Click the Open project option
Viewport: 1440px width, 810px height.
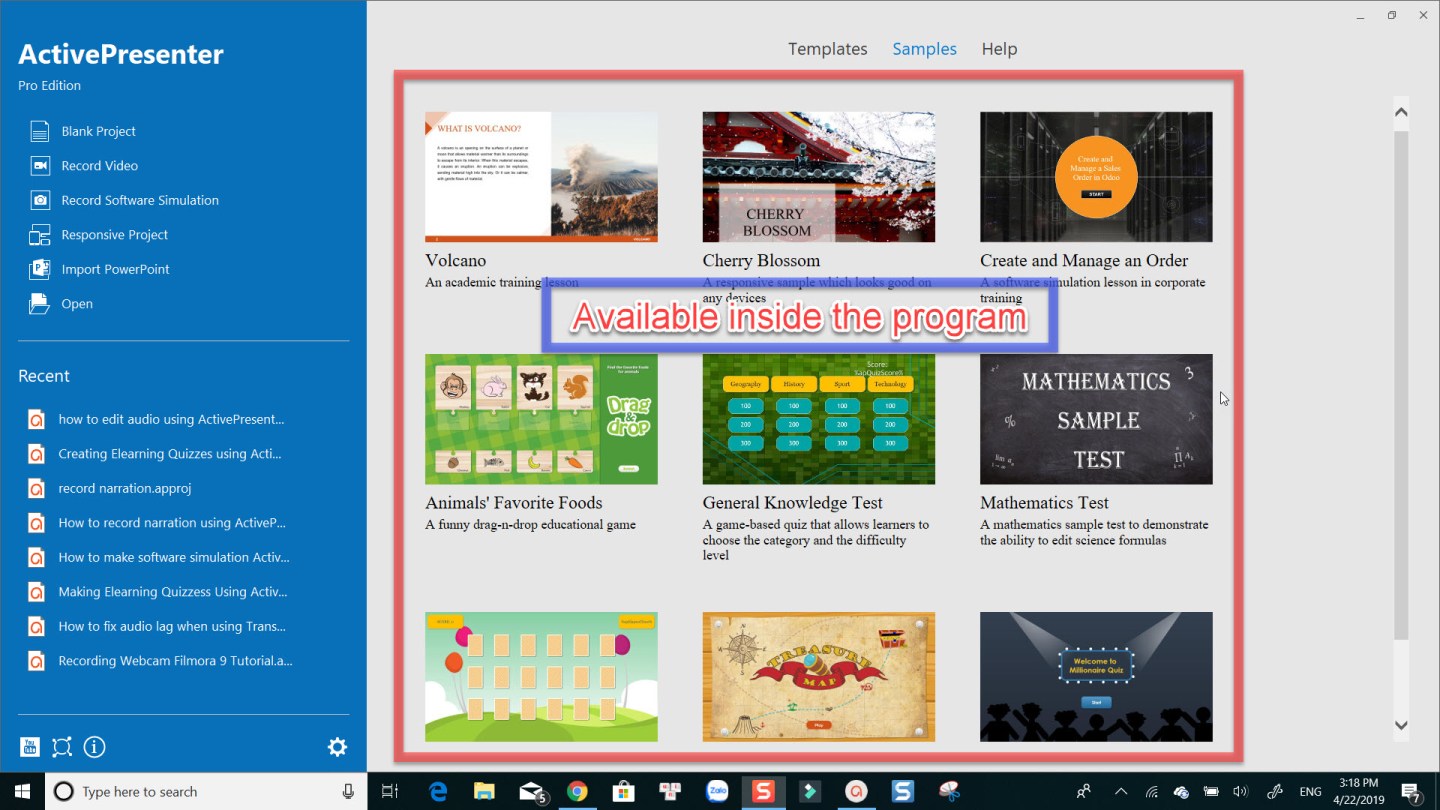tap(60, 304)
